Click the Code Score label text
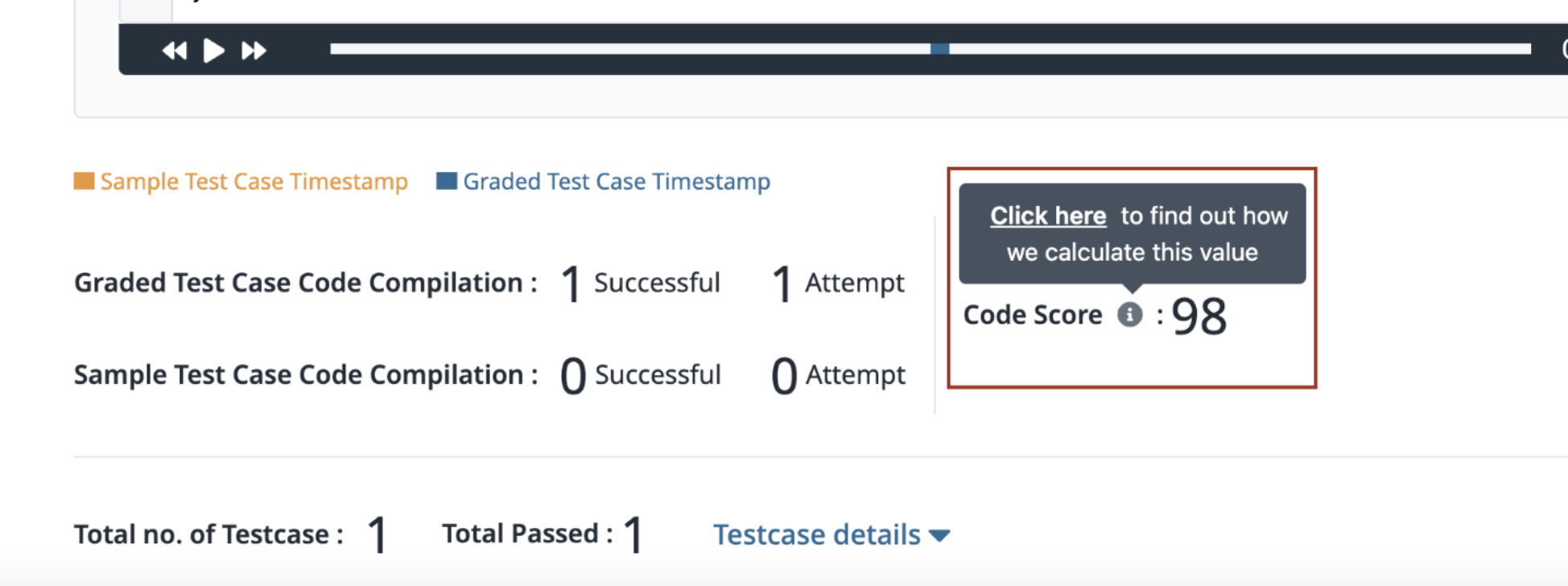The height and width of the screenshot is (586, 1568). point(1033,315)
